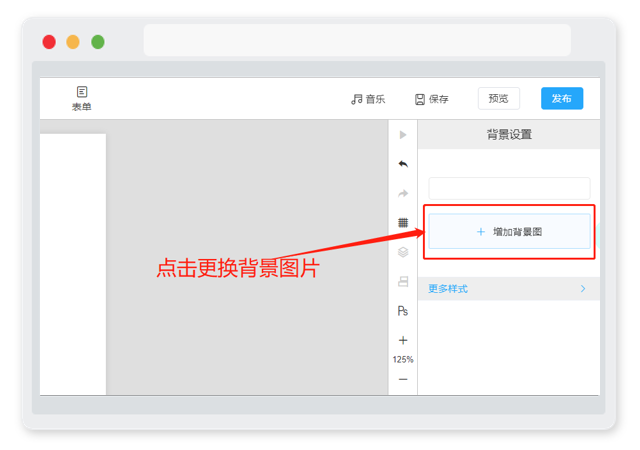Screen dimensions: 640x450
Task: Click the 音乐 music button
Action: pyautogui.click(x=368, y=99)
